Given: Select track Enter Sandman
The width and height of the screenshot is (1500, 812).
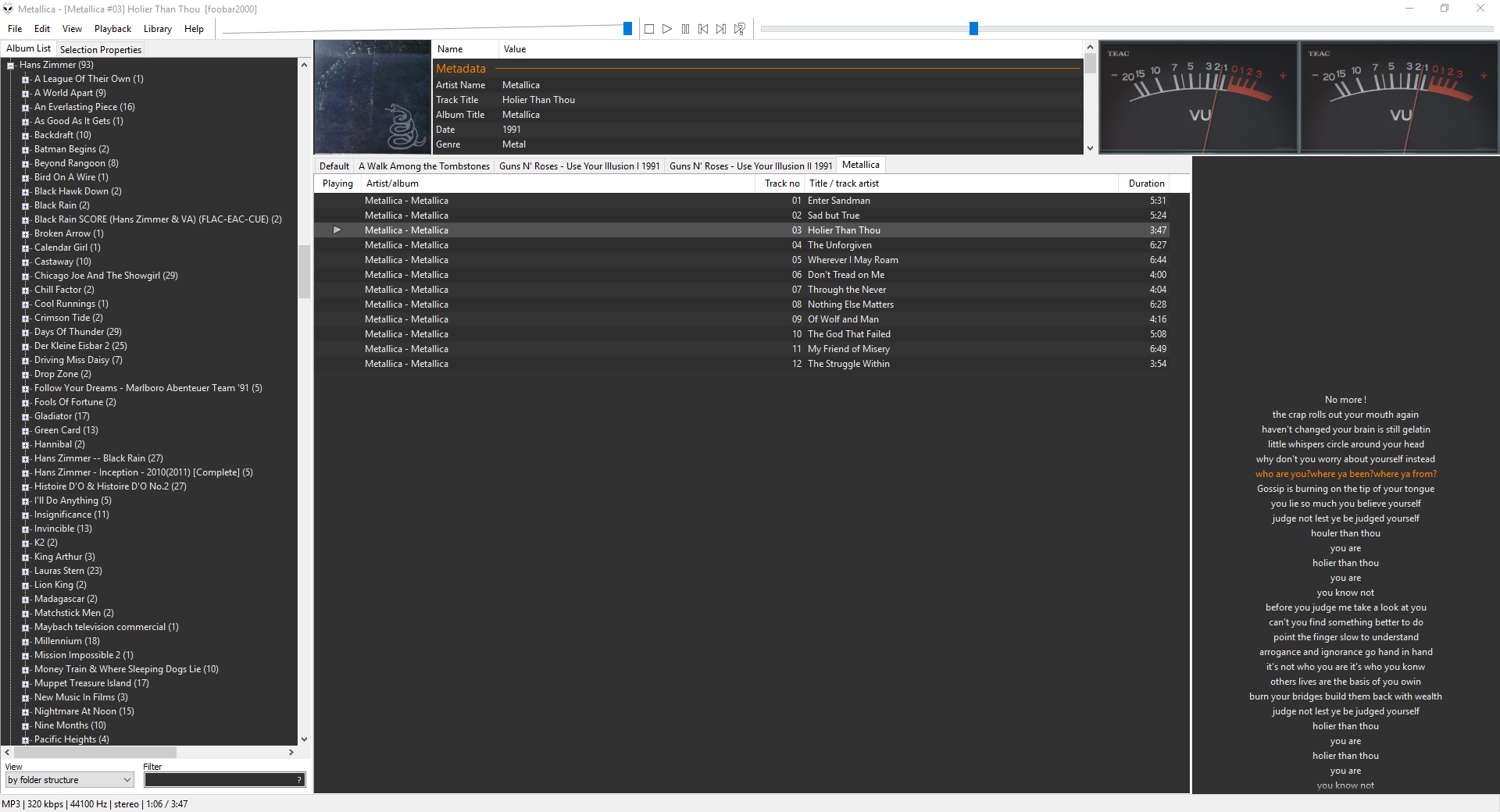Looking at the screenshot, I should pyautogui.click(x=741, y=201).
